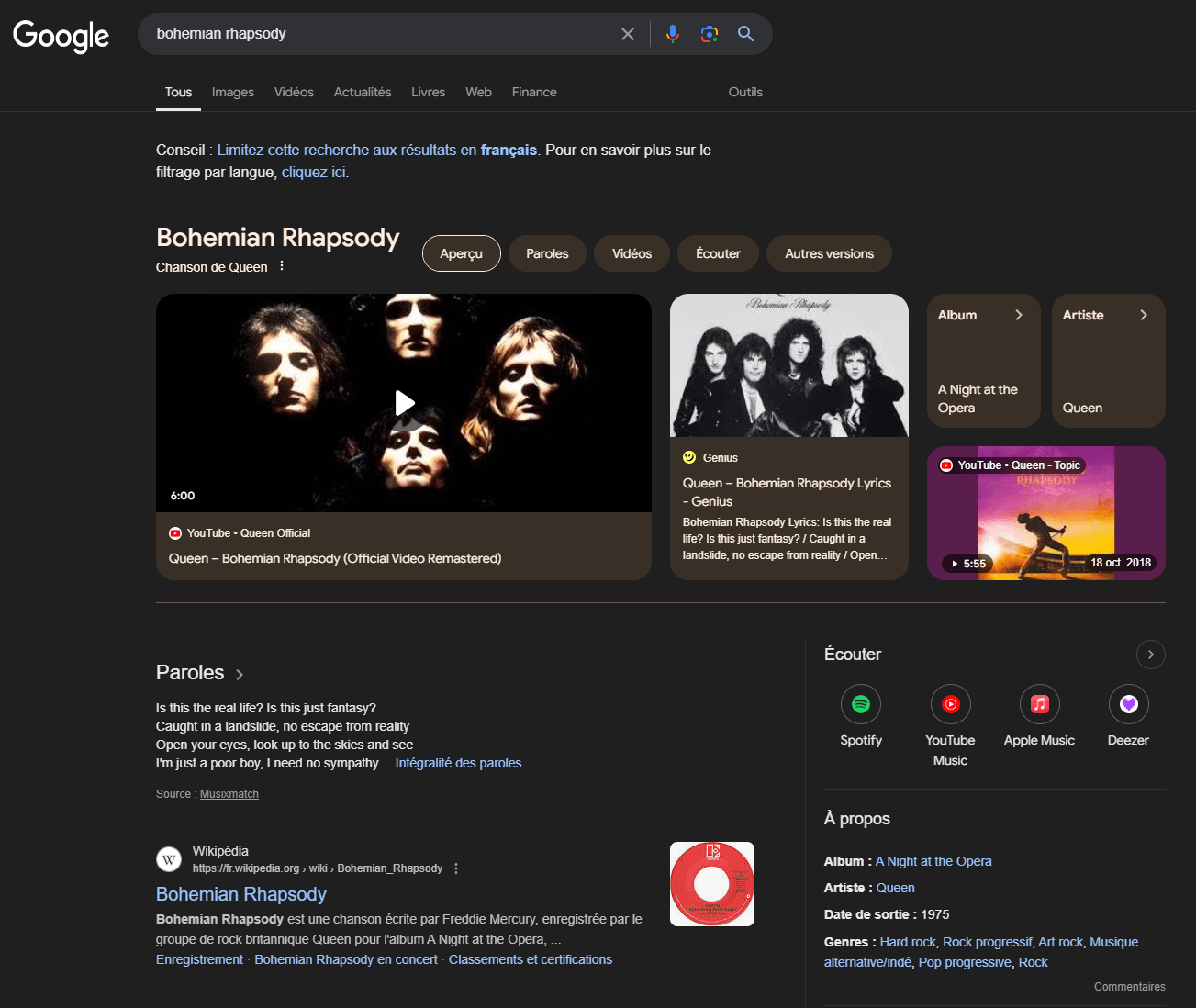Image resolution: width=1196 pixels, height=1008 pixels.
Task: Click 'Limitez cette recherche aux résultats en français' link
Action: point(377,150)
